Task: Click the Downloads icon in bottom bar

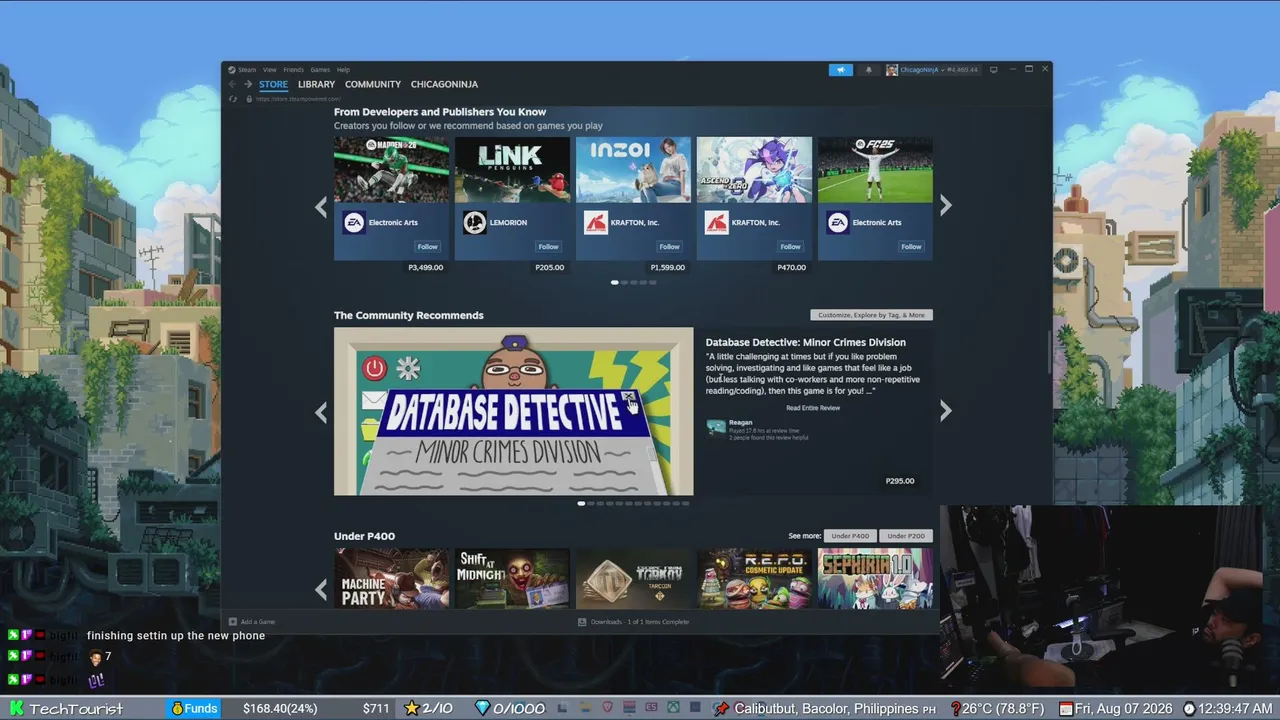Action: coord(582,622)
